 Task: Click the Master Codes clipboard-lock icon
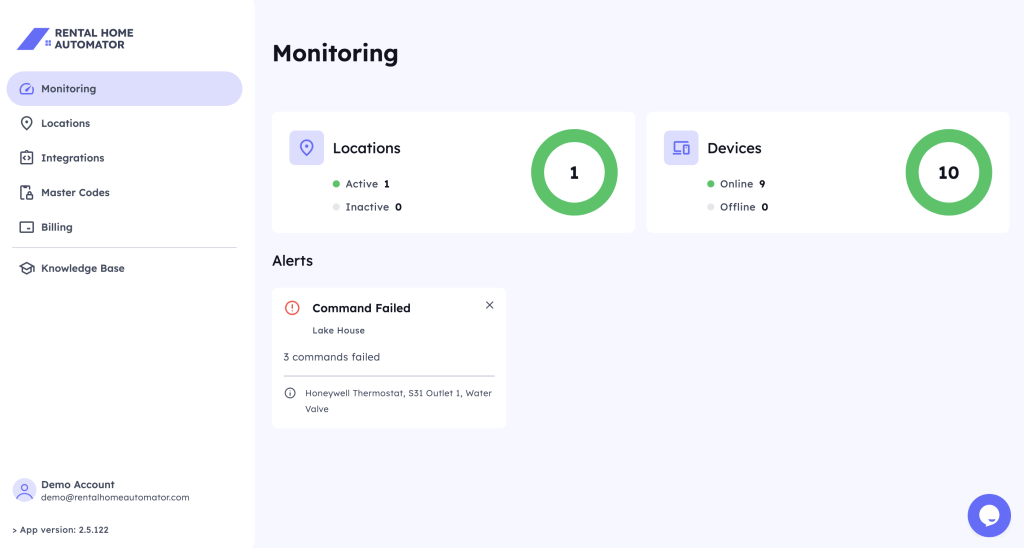[27, 192]
